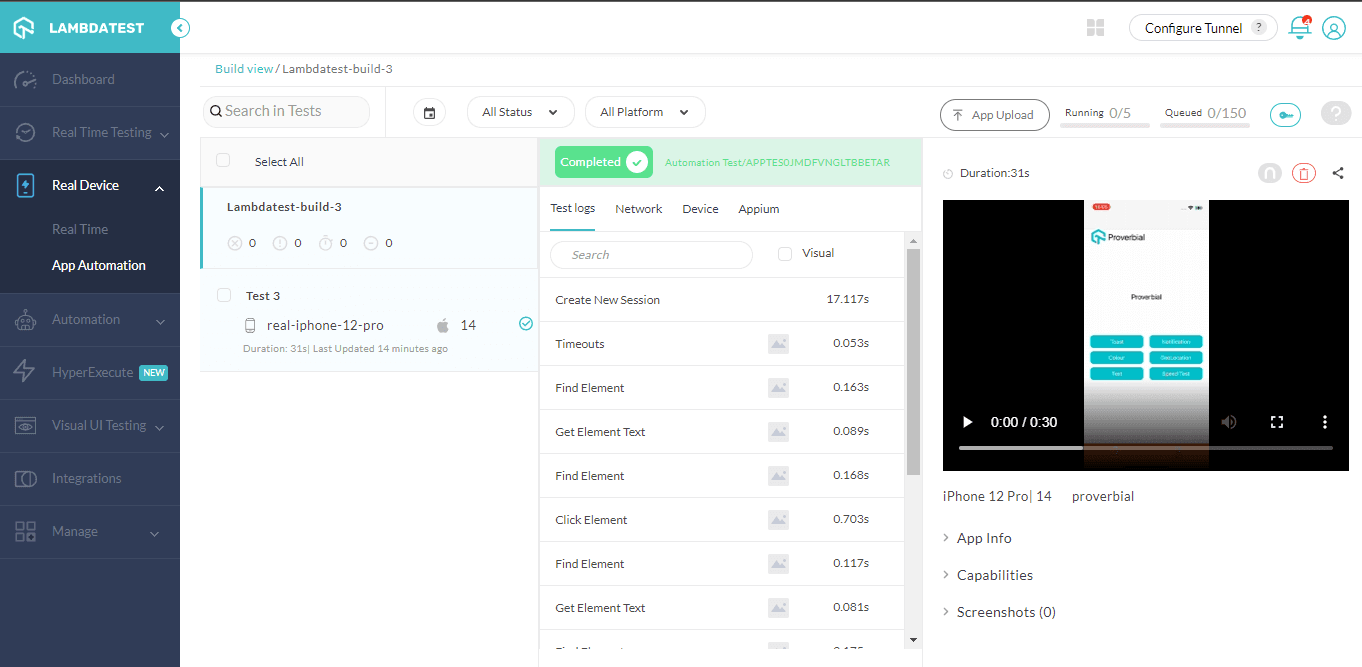Open the user profile account icon
The height and width of the screenshot is (667, 1362).
[x=1334, y=28]
